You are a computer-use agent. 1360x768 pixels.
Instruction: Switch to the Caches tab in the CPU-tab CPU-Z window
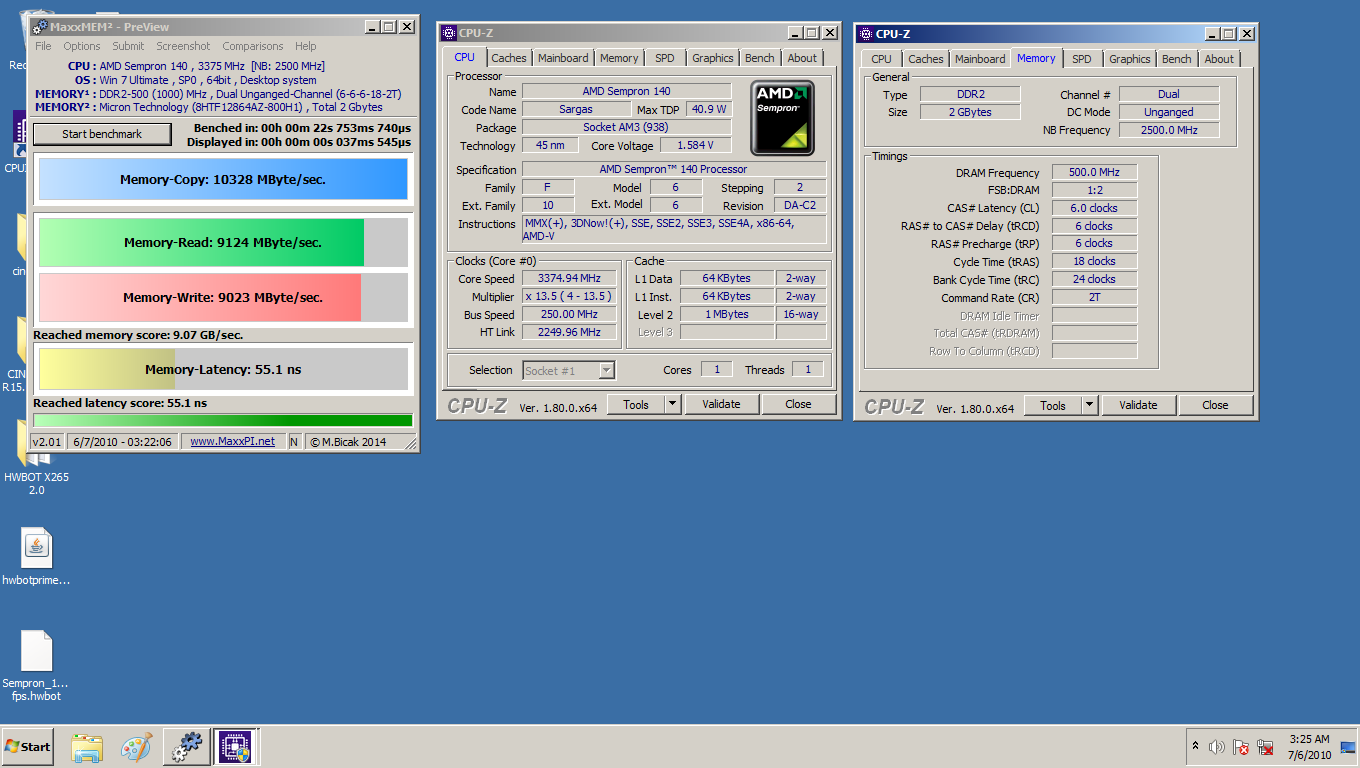[x=508, y=58]
